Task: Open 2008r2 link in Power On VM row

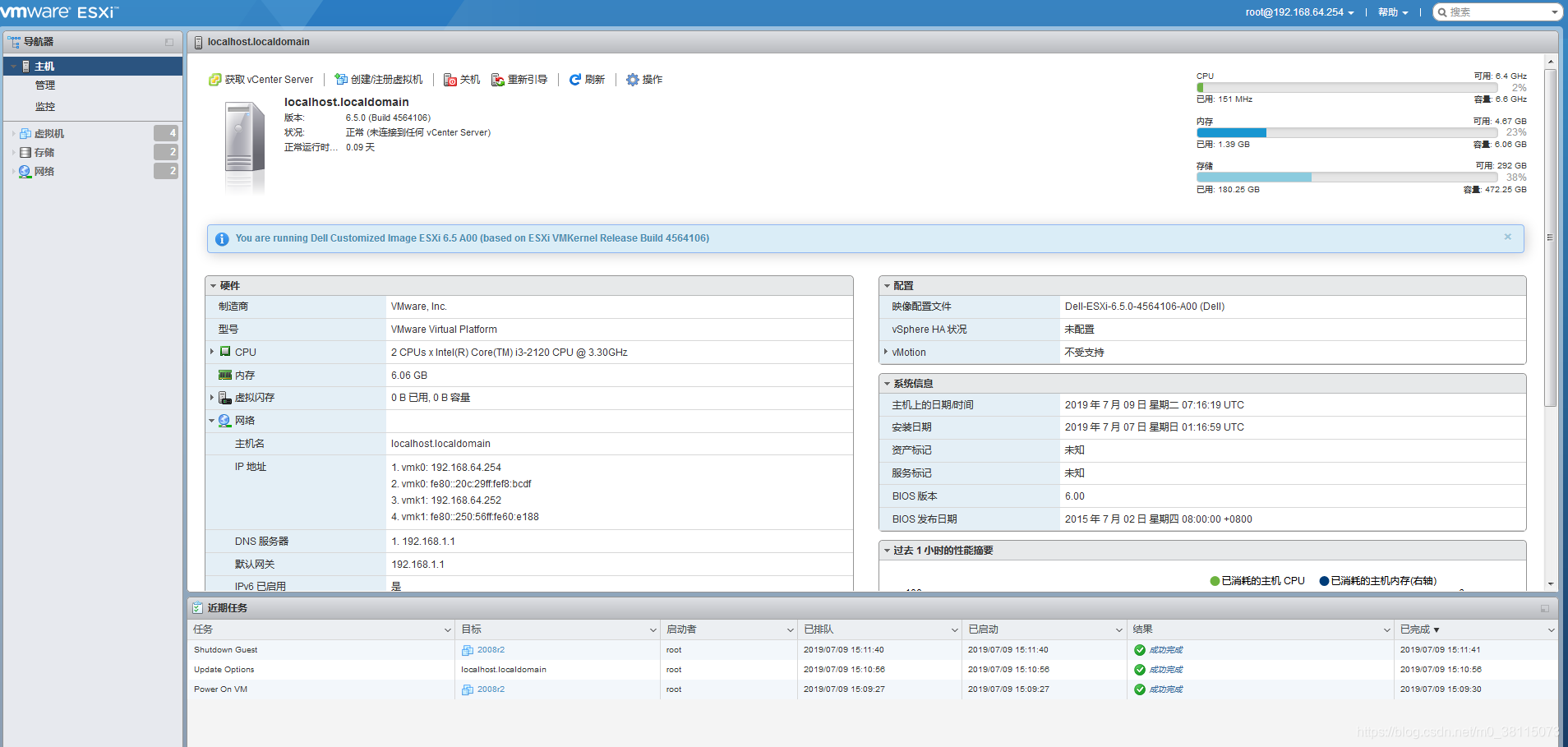Action: pyautogui.click(x=491, y=689)
